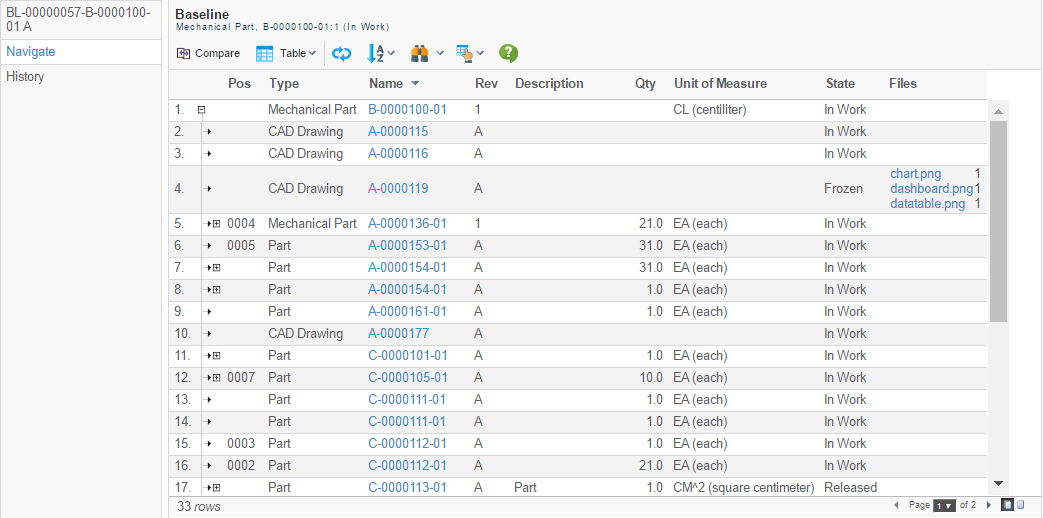1043x518 pixels.
Task: Expand row 12 C-0000105-01 plus icon
Action: click(x=216, y=378)
